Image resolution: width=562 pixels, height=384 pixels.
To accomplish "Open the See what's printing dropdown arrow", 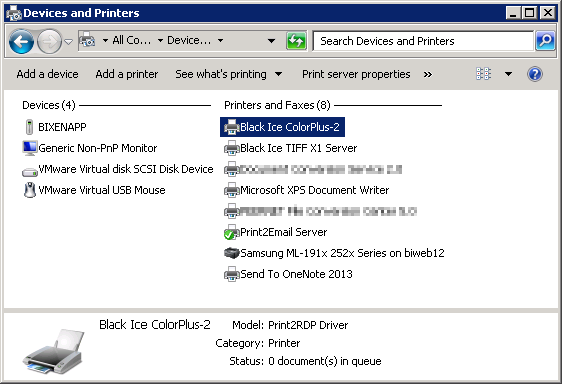I will [x=278, y=74].
